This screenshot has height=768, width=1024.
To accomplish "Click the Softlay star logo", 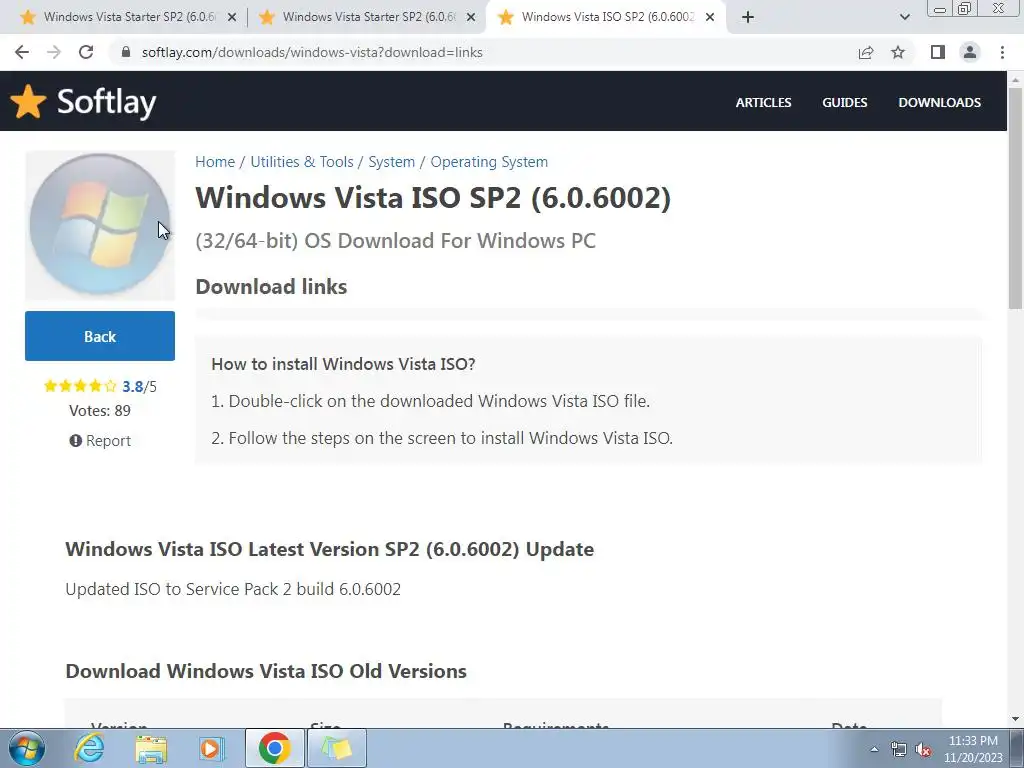I will pos(28,102).
